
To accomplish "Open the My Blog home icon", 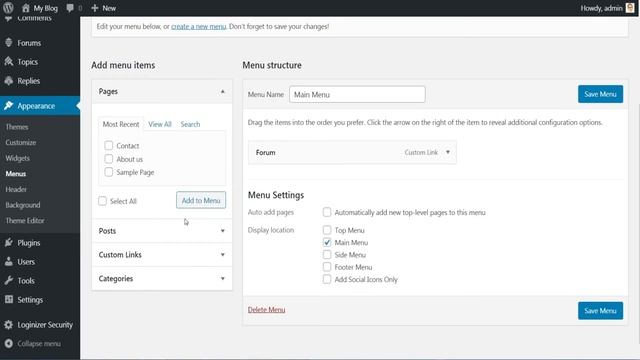I will point(26,8).
